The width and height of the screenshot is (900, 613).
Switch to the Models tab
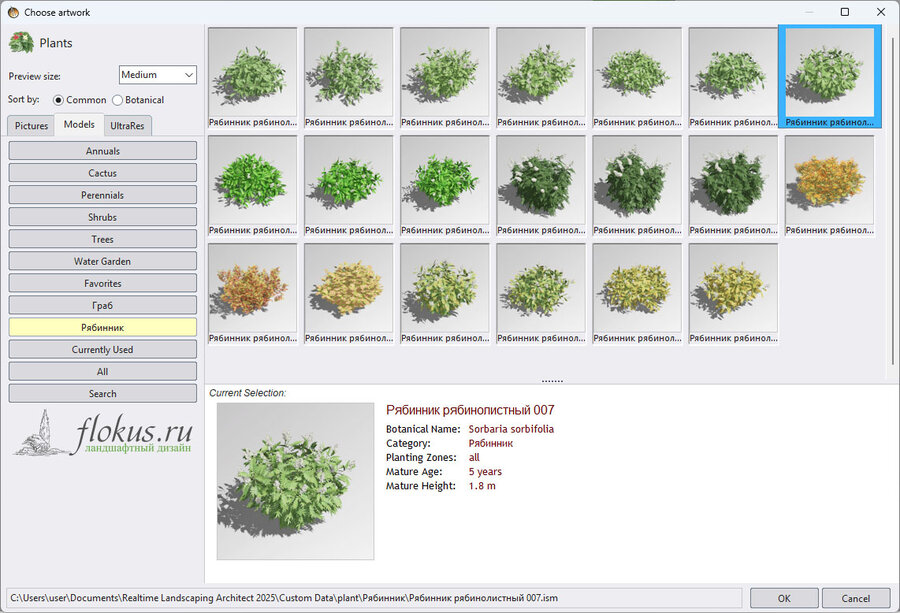tap(79, 125)
